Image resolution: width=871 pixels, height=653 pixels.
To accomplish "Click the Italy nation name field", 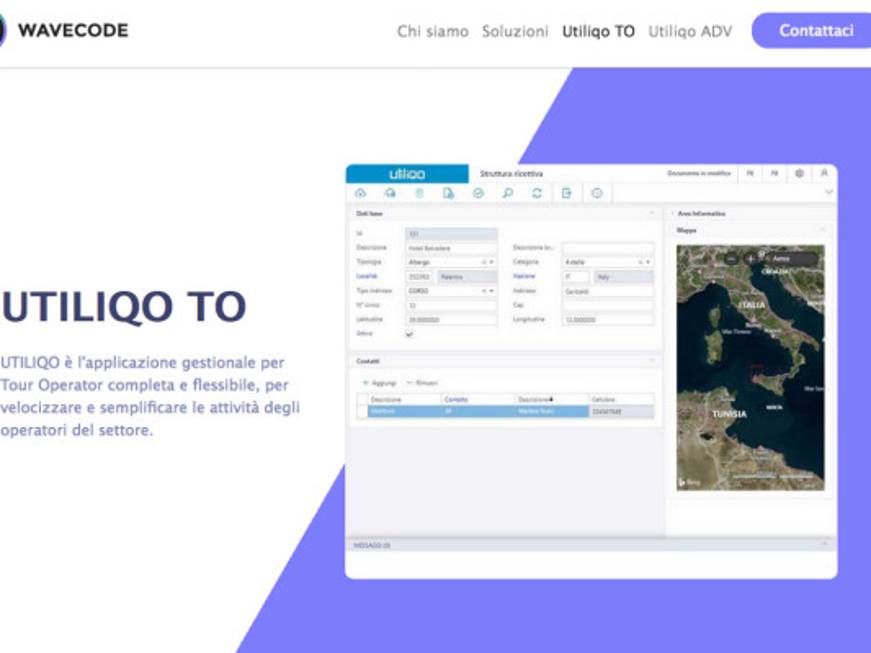I will pos(624,277).
